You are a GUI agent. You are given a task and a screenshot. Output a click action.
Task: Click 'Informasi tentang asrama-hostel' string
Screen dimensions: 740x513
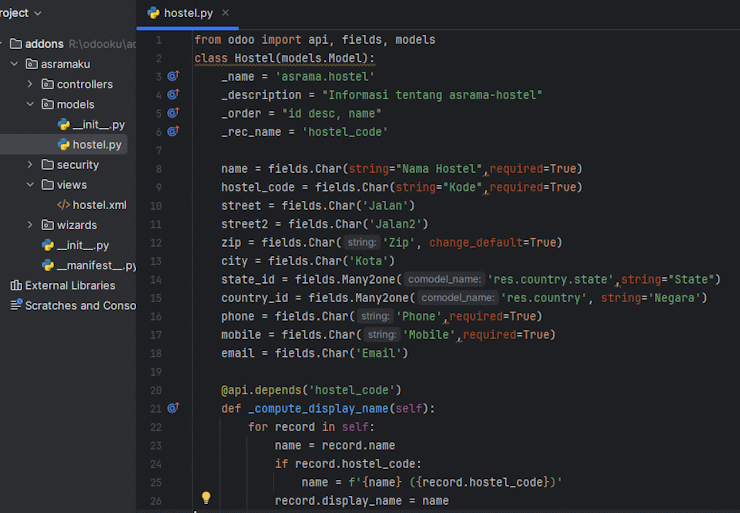point(432,95)
